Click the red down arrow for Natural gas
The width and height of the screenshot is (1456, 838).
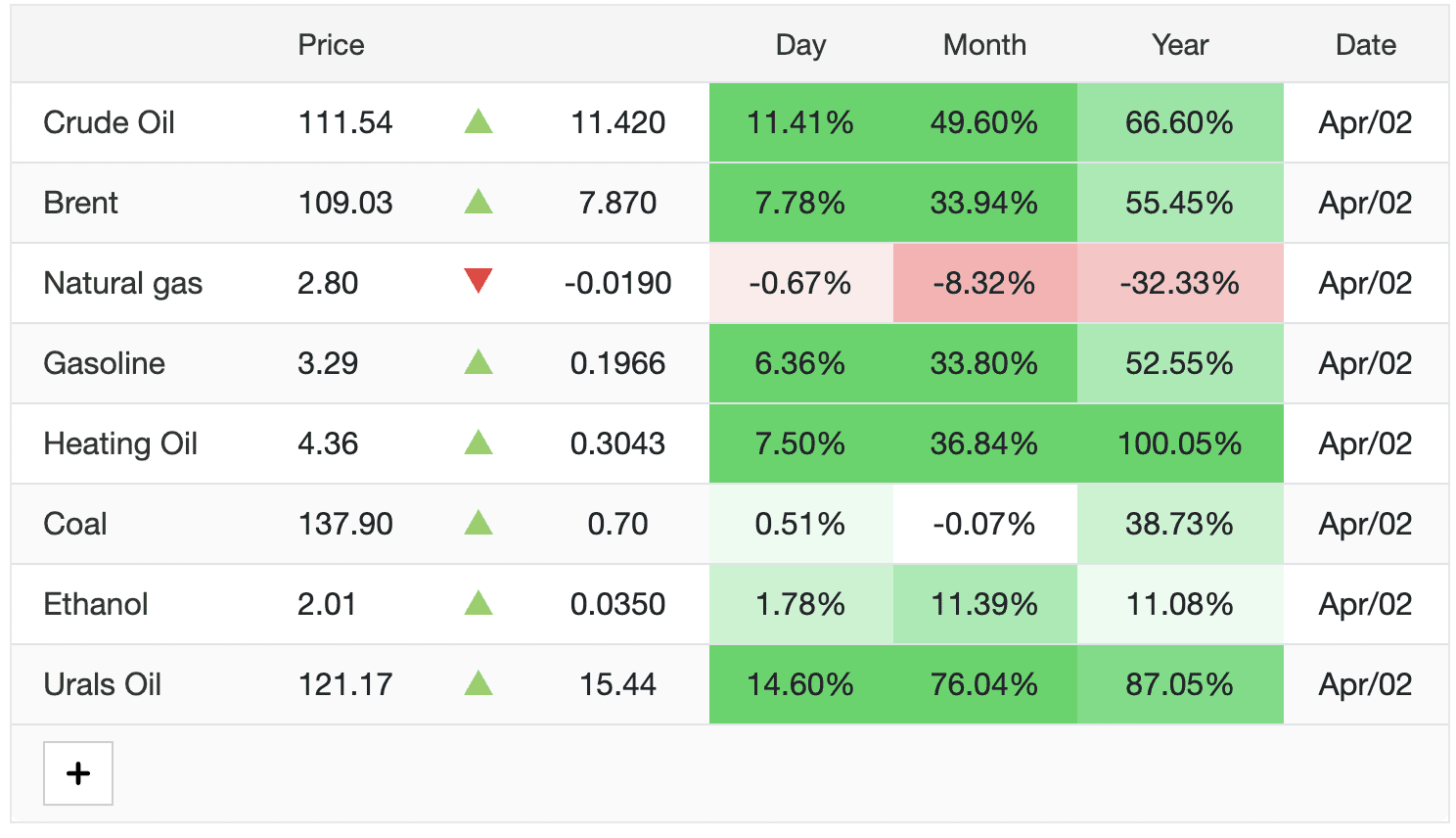tap(478, 282)
